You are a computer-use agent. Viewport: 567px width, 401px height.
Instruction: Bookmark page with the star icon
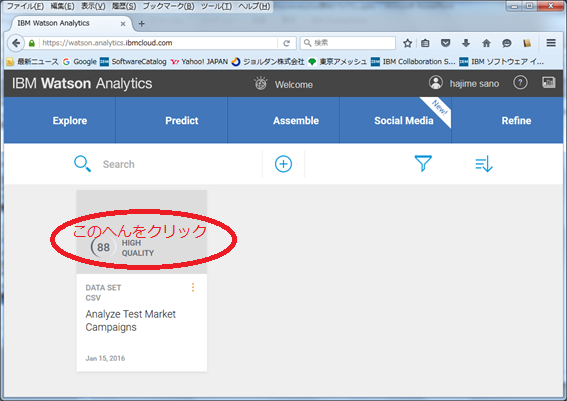click(x=408, y=43)
